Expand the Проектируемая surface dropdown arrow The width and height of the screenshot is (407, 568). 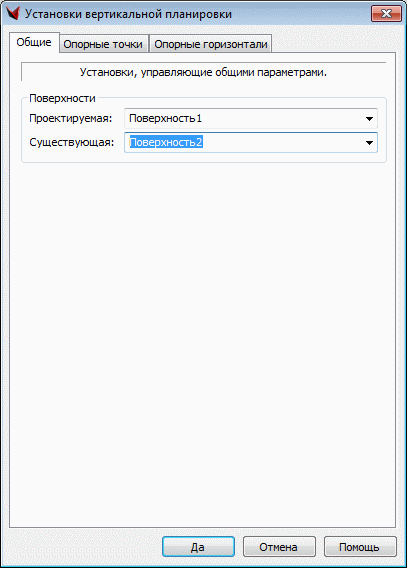(369, 118)
